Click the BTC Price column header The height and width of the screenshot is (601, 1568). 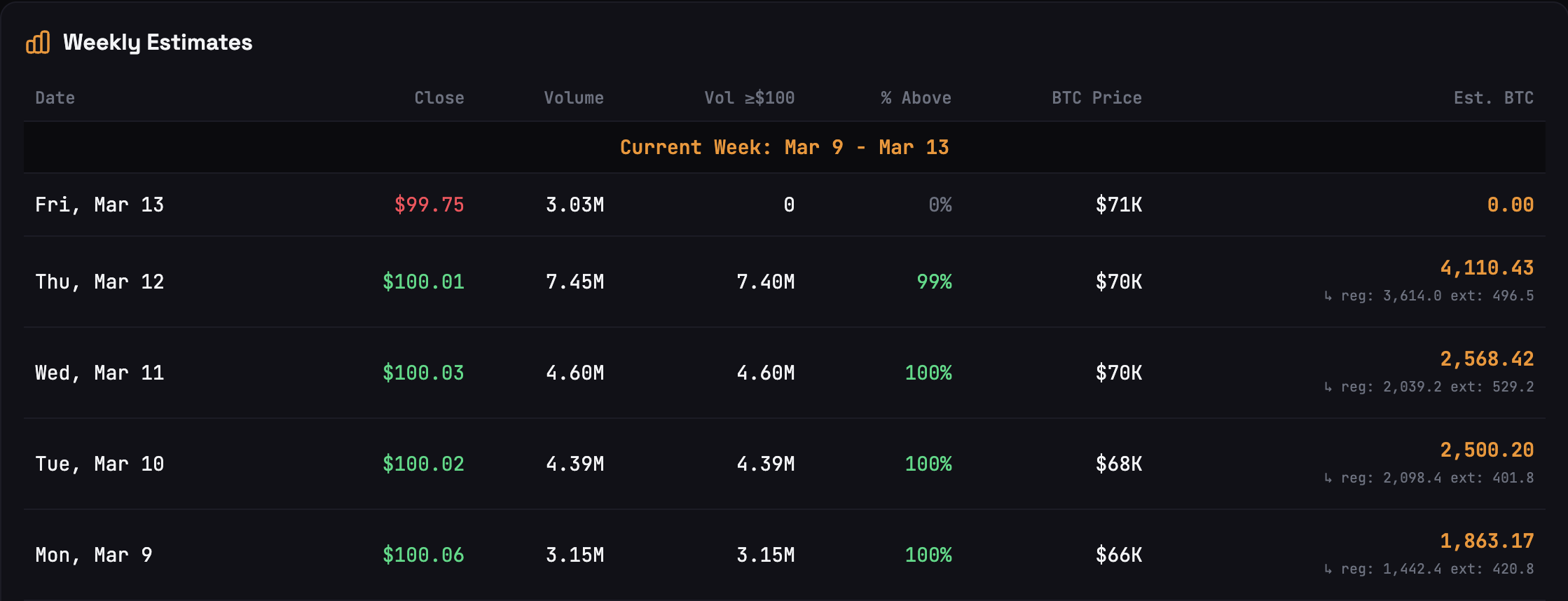(1096, 98)
